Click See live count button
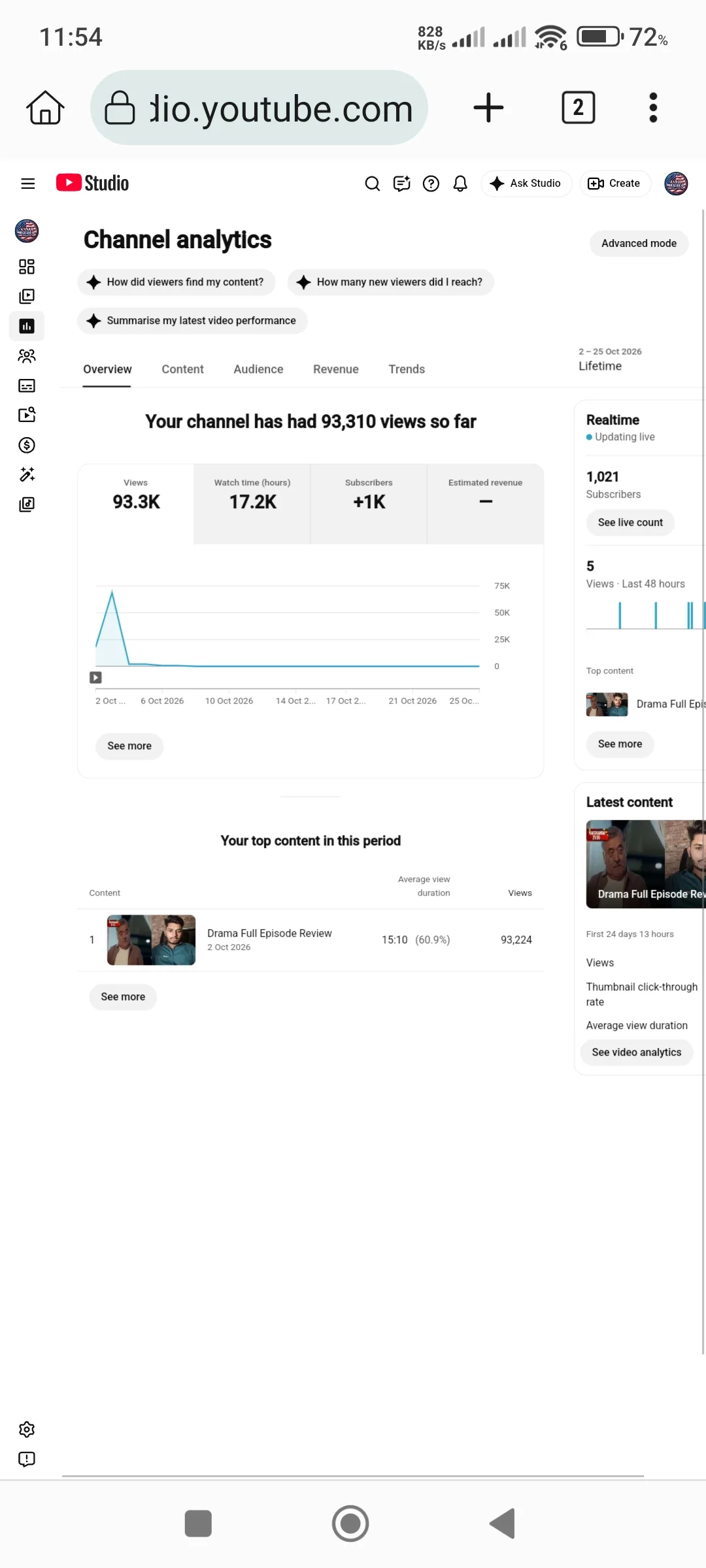 click(630, 523)
